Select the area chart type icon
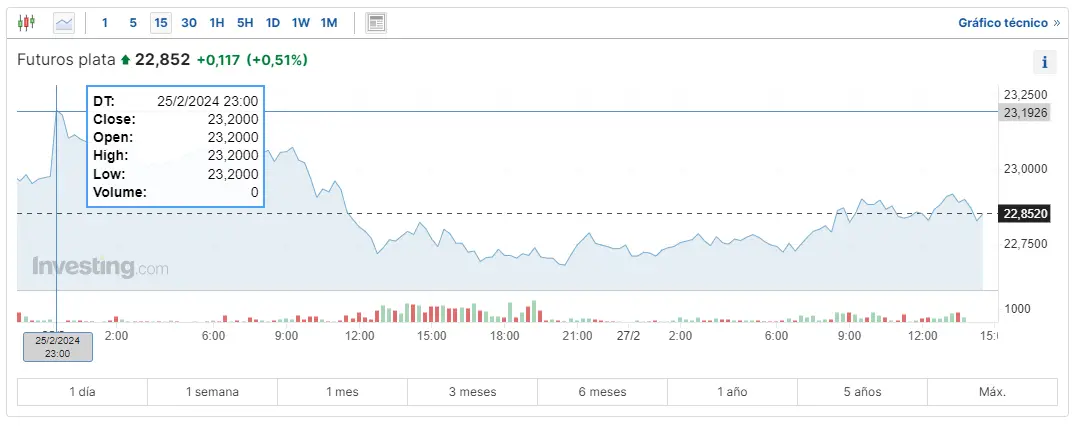 point(64,22)
